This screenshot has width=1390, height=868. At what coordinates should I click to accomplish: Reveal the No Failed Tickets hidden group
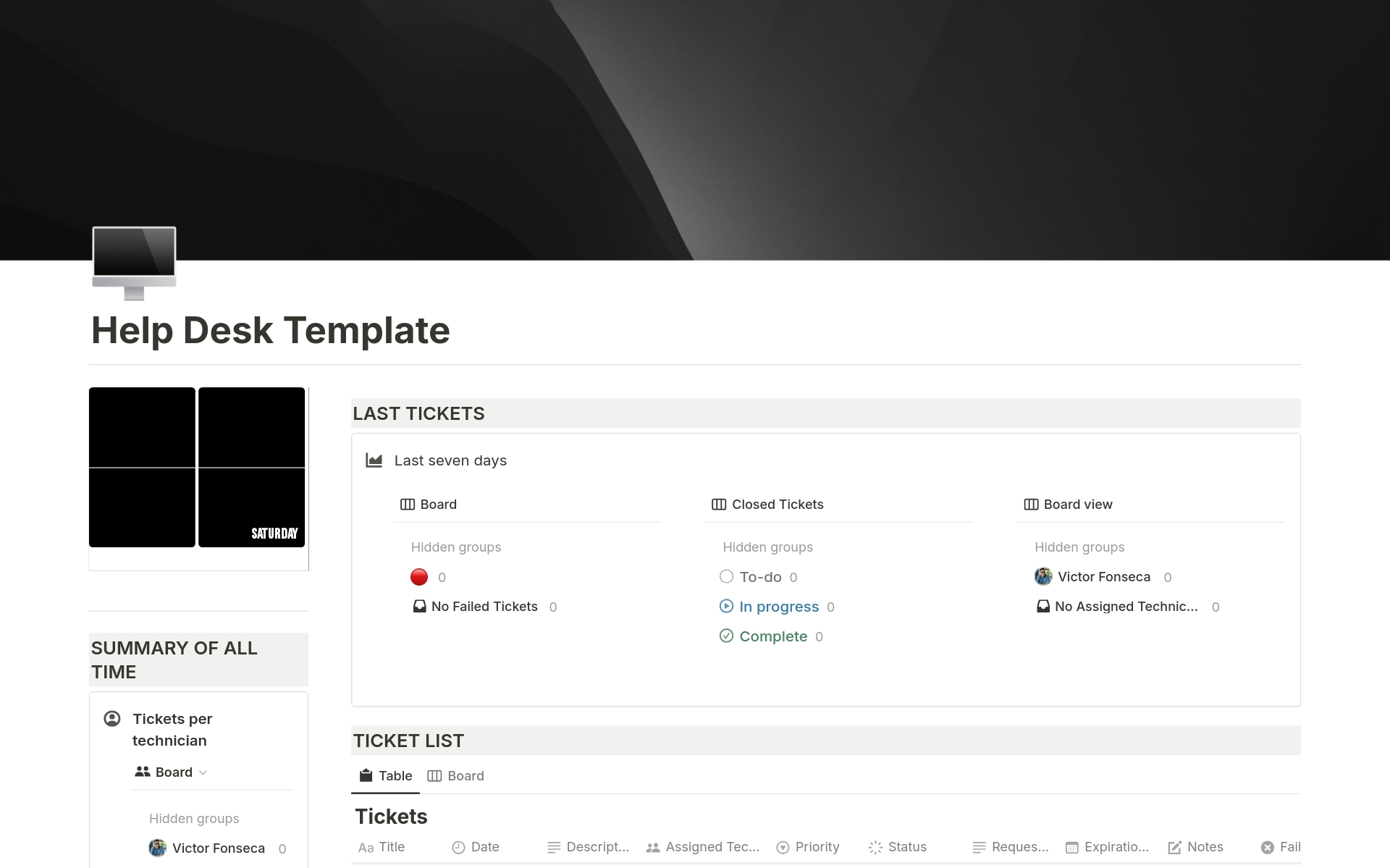coord(484,607)
